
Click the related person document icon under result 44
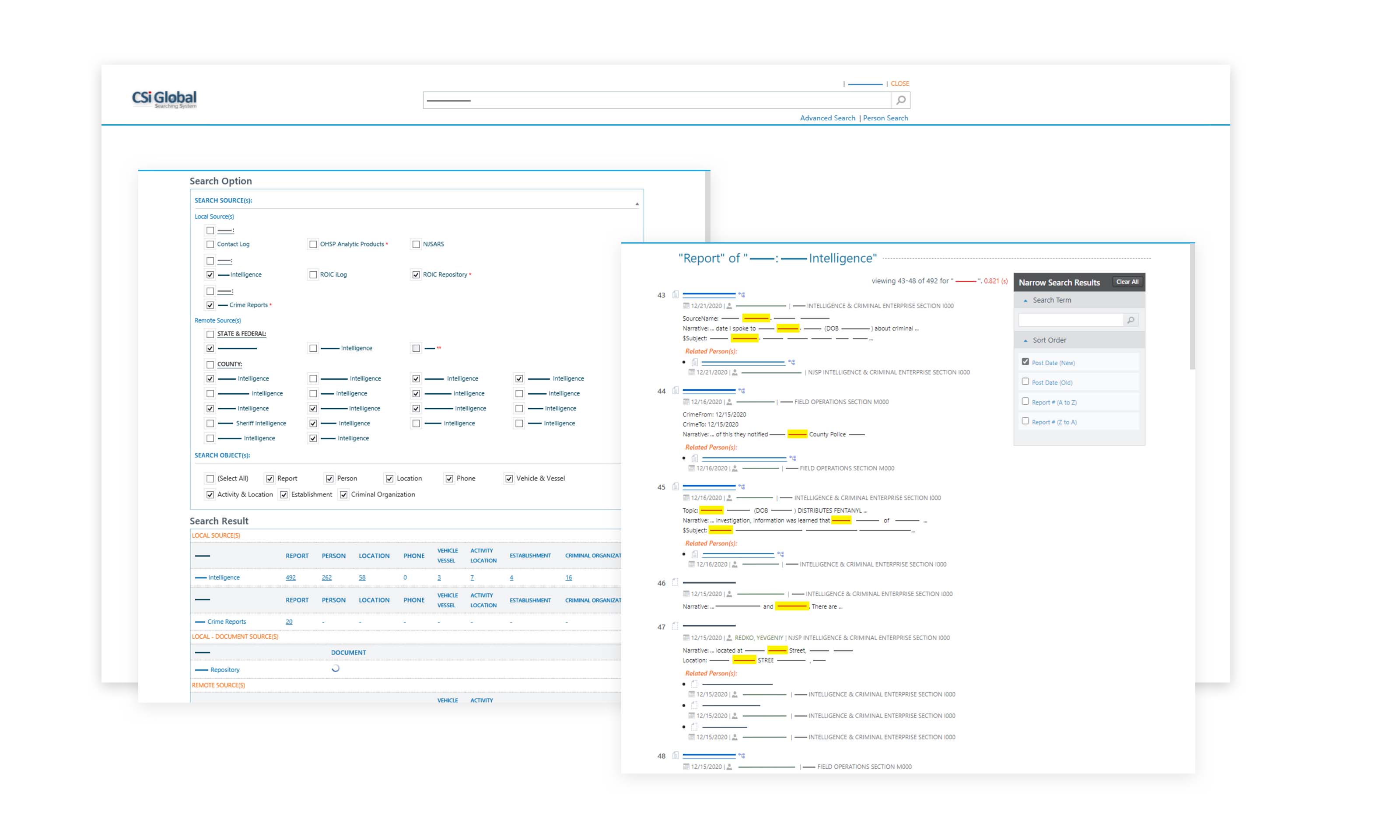pyautogui.click(x=695, y=458)
